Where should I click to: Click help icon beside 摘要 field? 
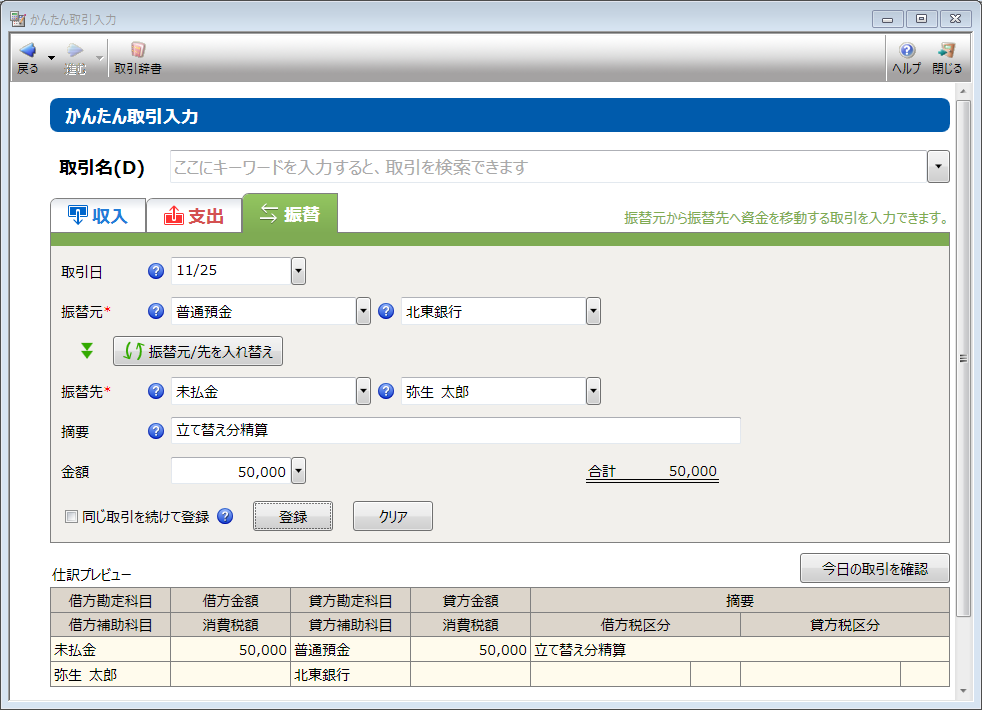pos(155,431)
